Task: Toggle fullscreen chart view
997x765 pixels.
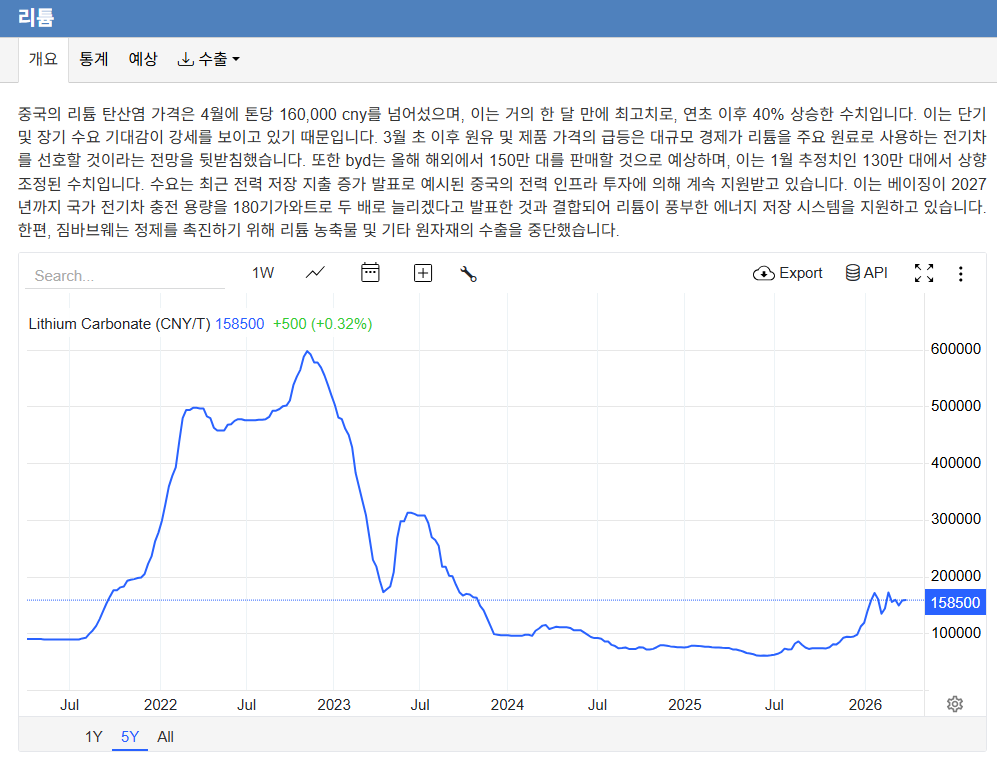Action: point(924,273)
